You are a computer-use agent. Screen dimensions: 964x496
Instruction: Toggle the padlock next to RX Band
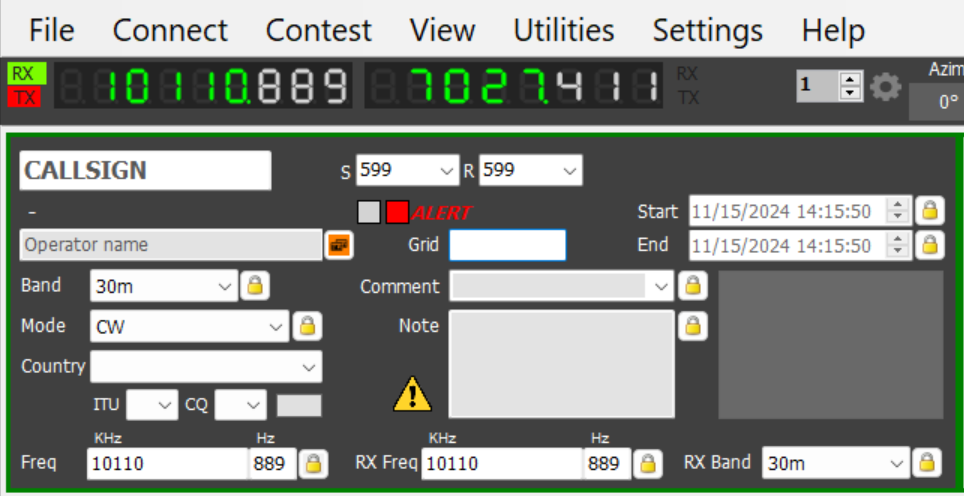[926, 463]
